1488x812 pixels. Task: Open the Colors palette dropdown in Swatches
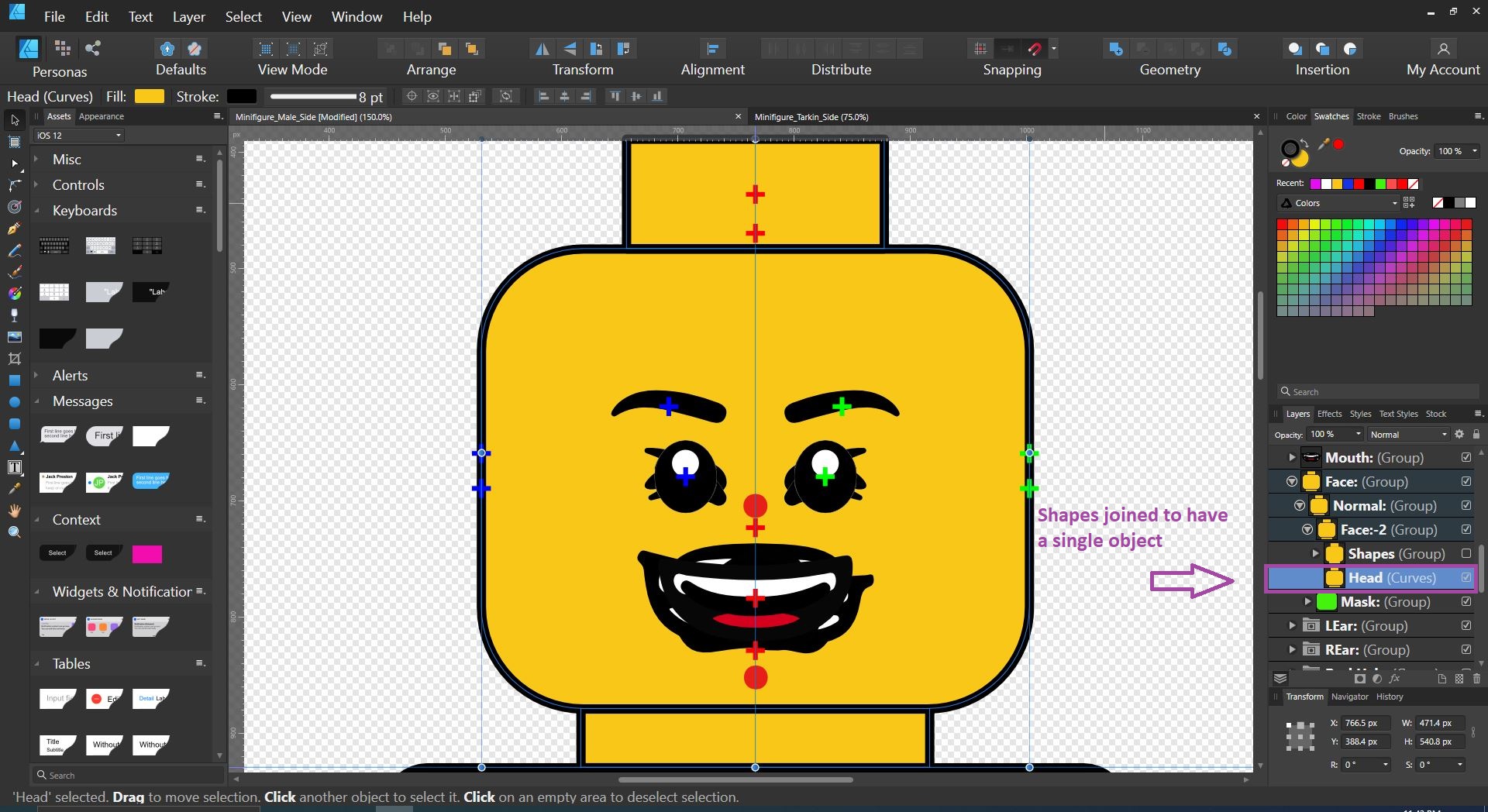pos(1338,203)
